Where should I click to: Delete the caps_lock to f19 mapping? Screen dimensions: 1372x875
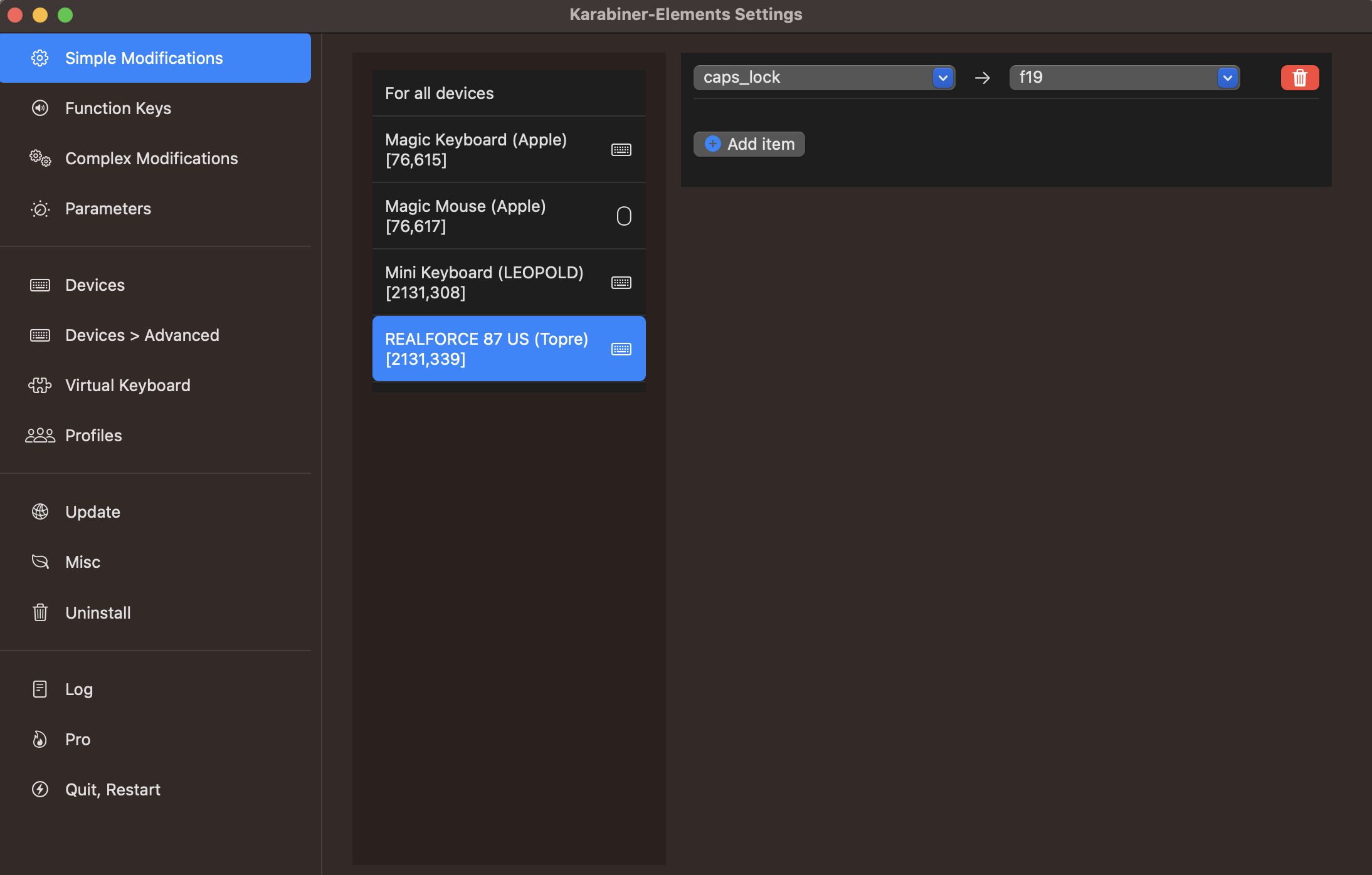tap(1299, 78)
